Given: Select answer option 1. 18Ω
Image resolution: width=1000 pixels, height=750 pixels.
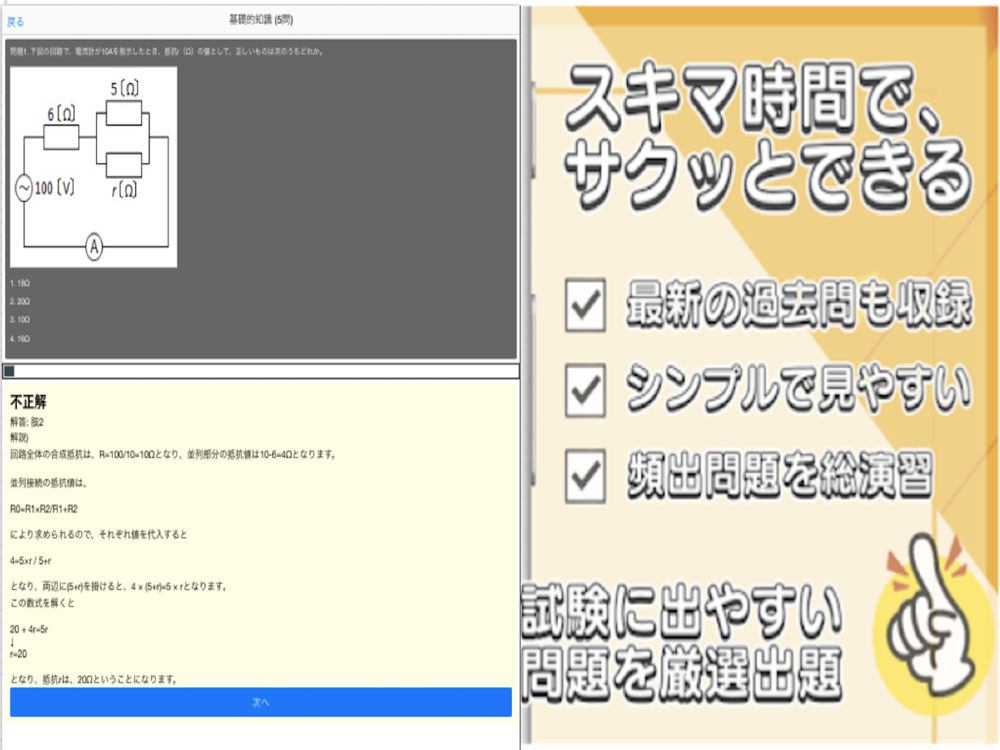Looking at the screenshot, I should (20, 283).
